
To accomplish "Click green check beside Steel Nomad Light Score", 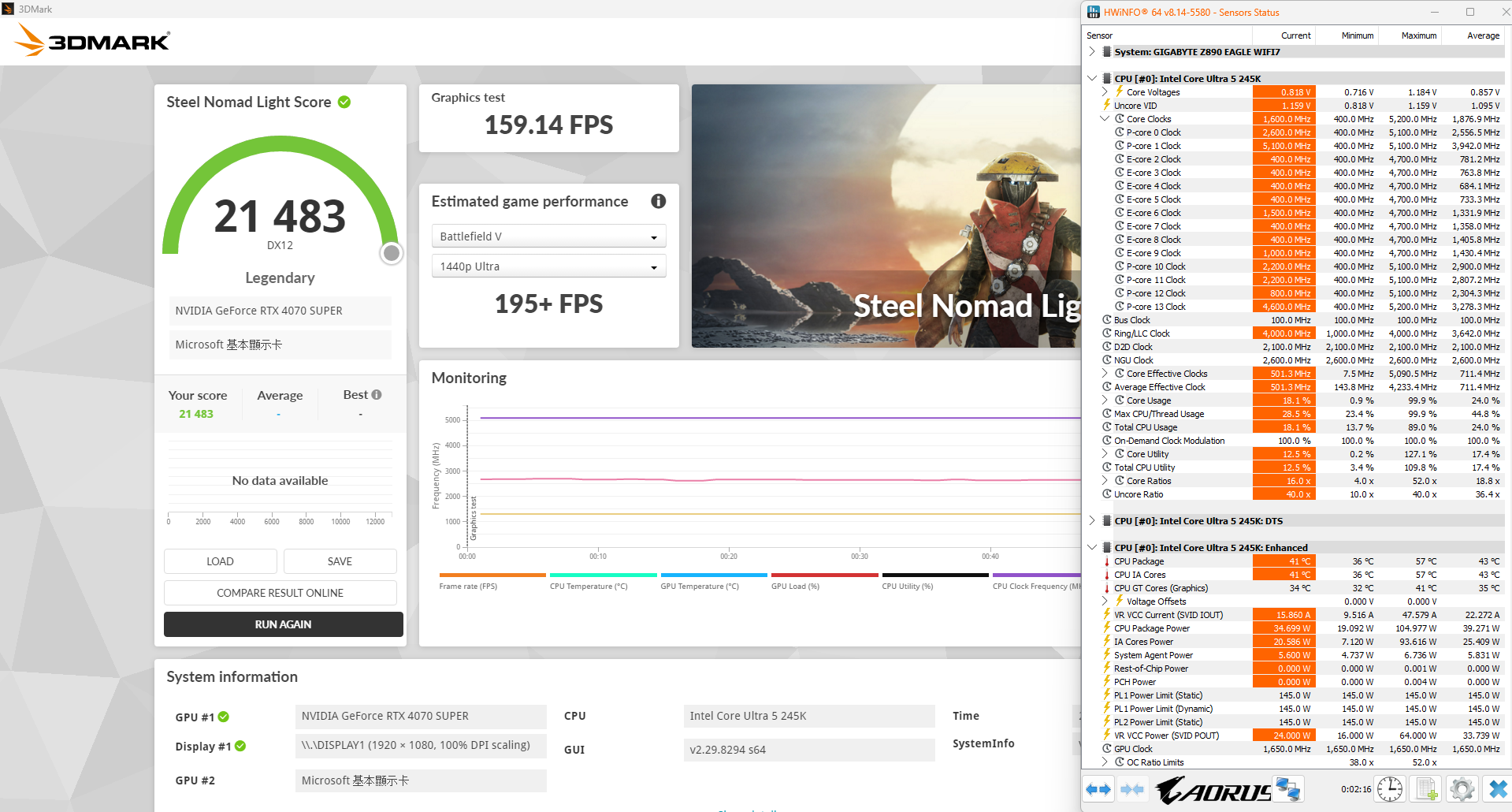I will pos(344,102).
